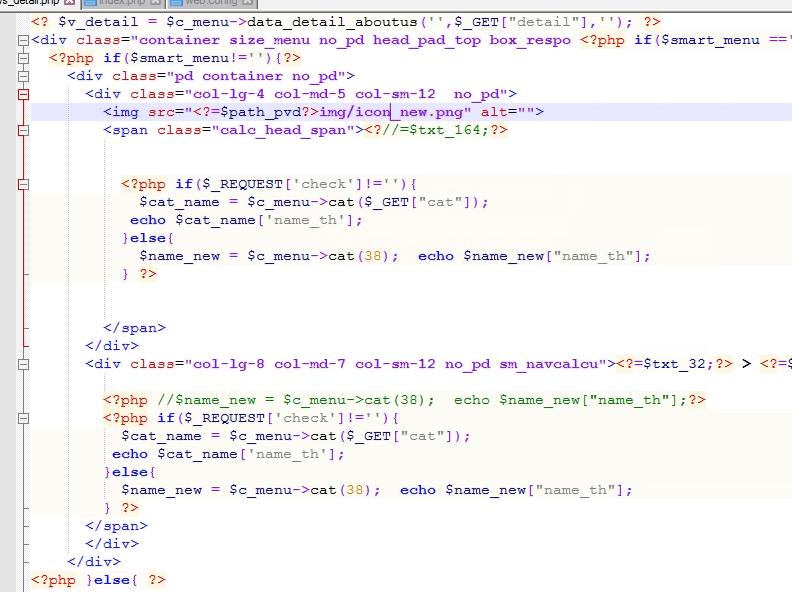Viewport: 792px width, 593px height.
Task: Click the '$v_detail' variable on first line
Action: point(98,22)
